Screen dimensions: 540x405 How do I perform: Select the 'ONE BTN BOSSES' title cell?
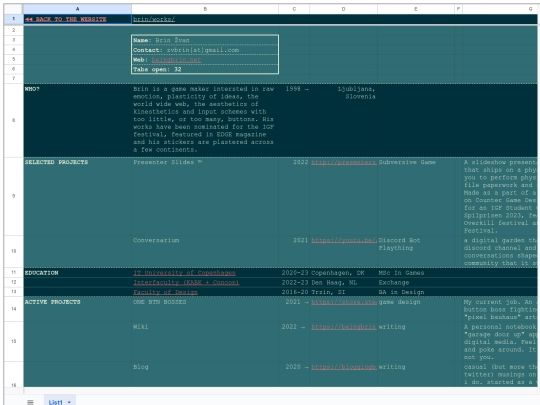[x=205, y=309]
